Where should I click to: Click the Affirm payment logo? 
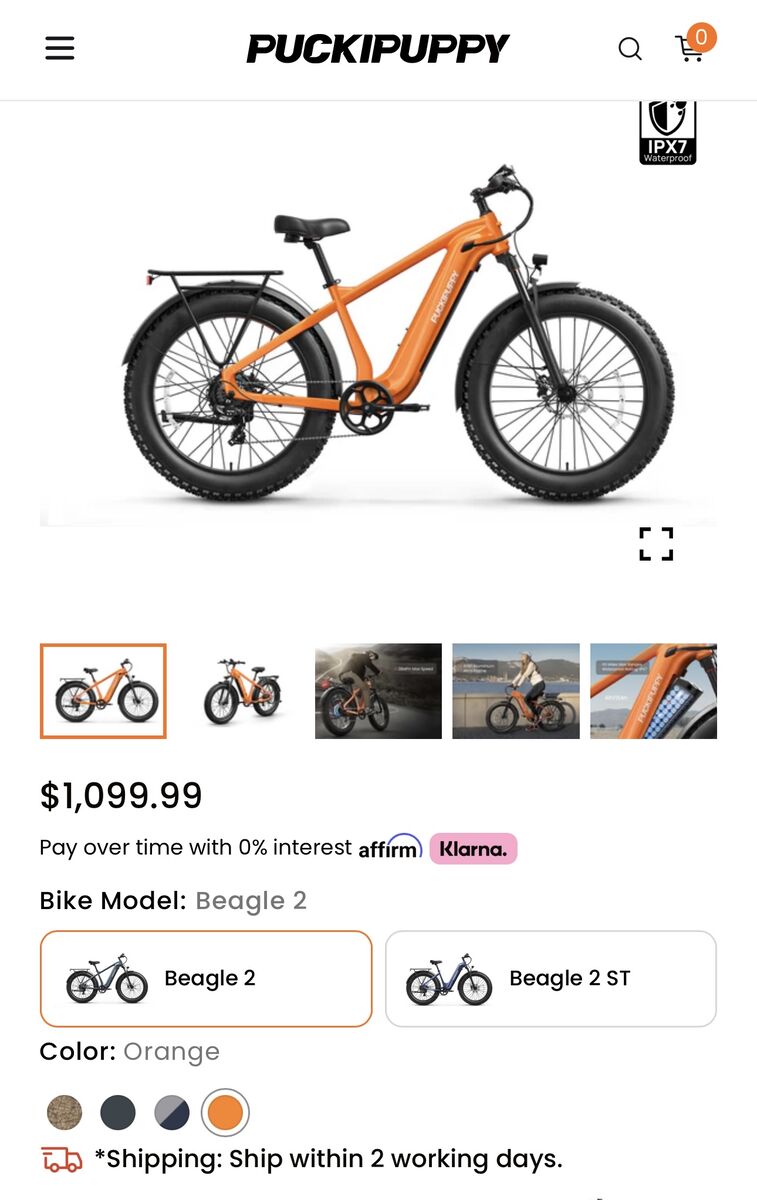(390, 848)
